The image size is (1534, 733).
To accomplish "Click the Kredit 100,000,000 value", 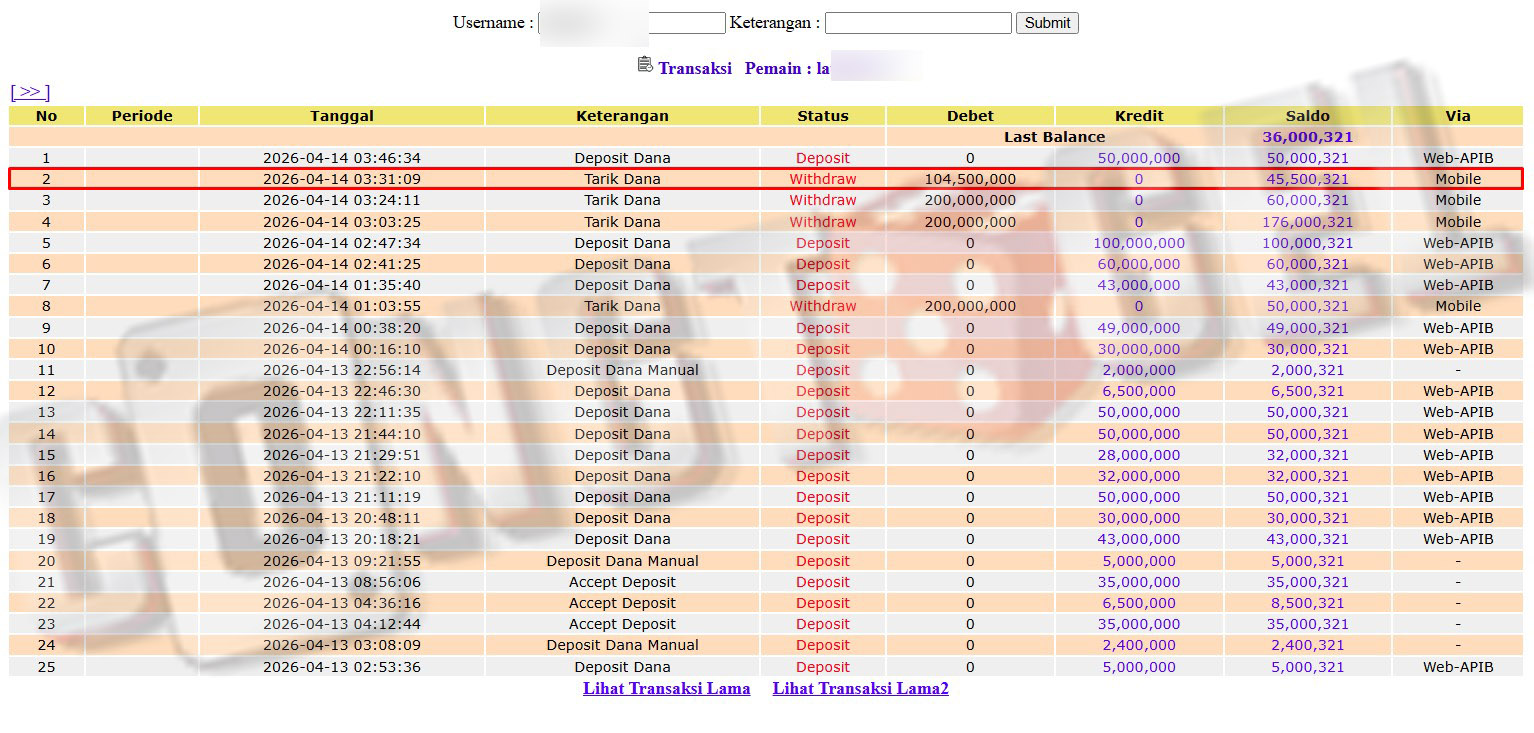I will coord(1138,243).
